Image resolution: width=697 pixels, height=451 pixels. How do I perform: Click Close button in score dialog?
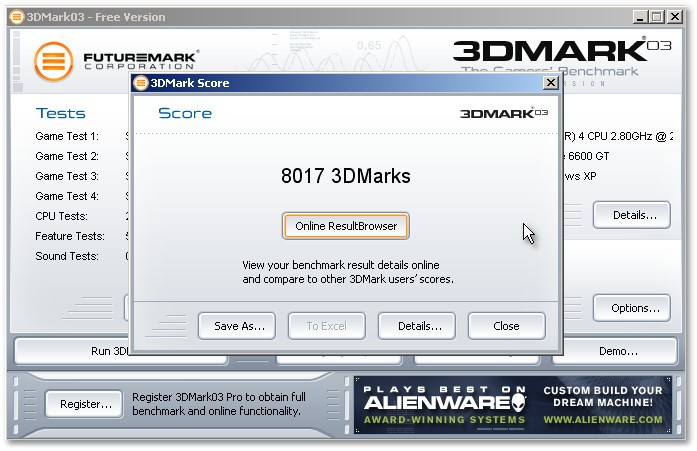[506, 326]
